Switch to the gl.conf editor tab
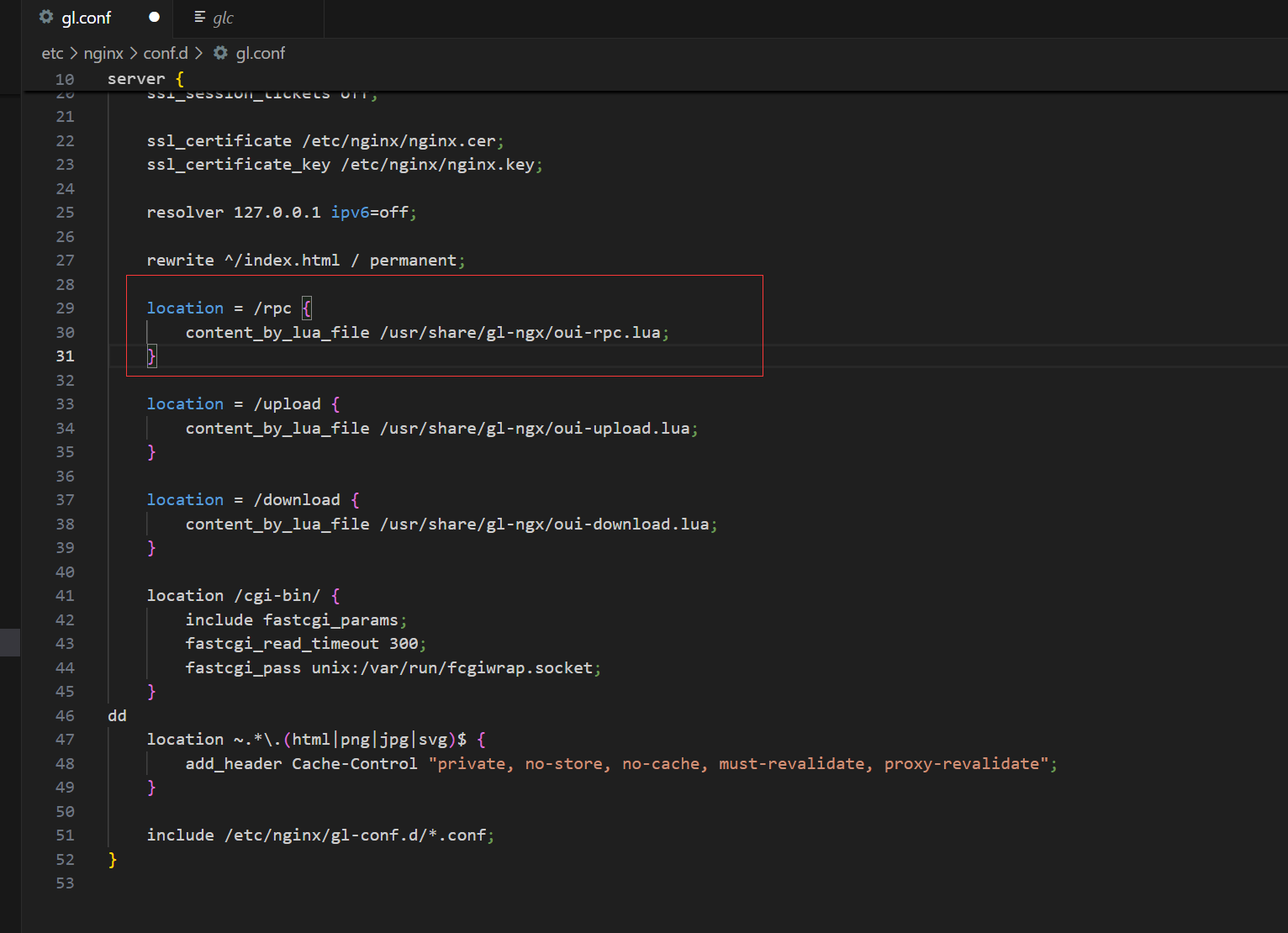The width and height of the screenshot is (1288, 933). point(98,18)
